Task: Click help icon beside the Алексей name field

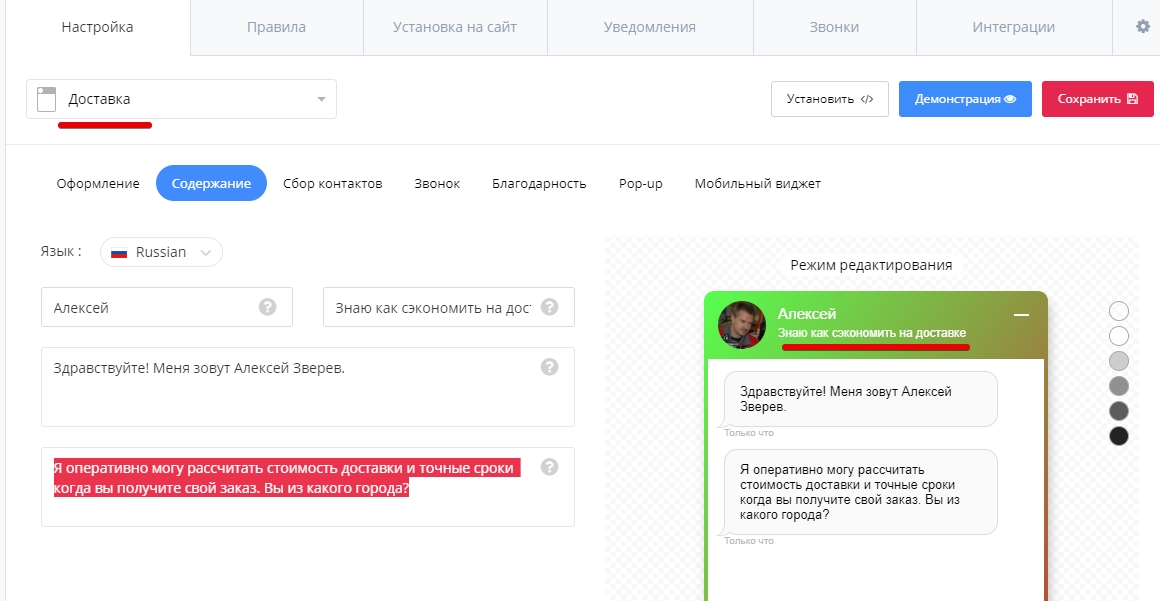Action: coord(267,306)
